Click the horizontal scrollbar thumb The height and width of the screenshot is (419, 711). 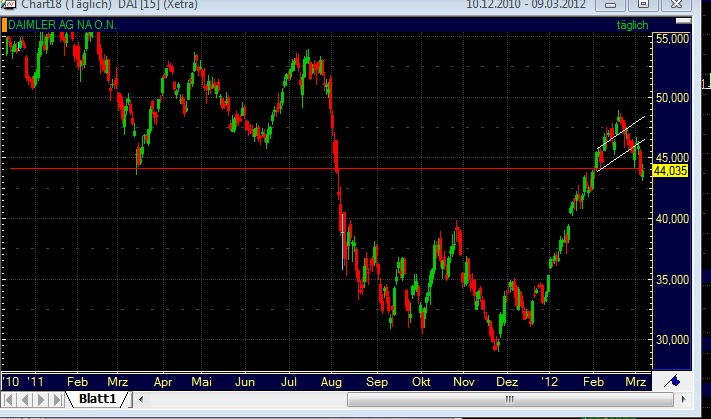pyautogui.click(x=510, y=400)
